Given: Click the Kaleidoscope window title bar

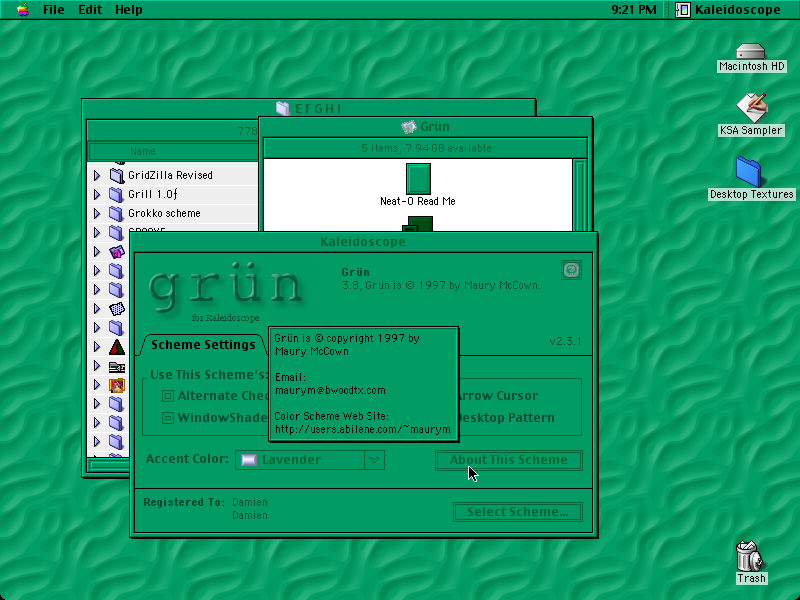Looking at the screenshot, I should point(363,242).
